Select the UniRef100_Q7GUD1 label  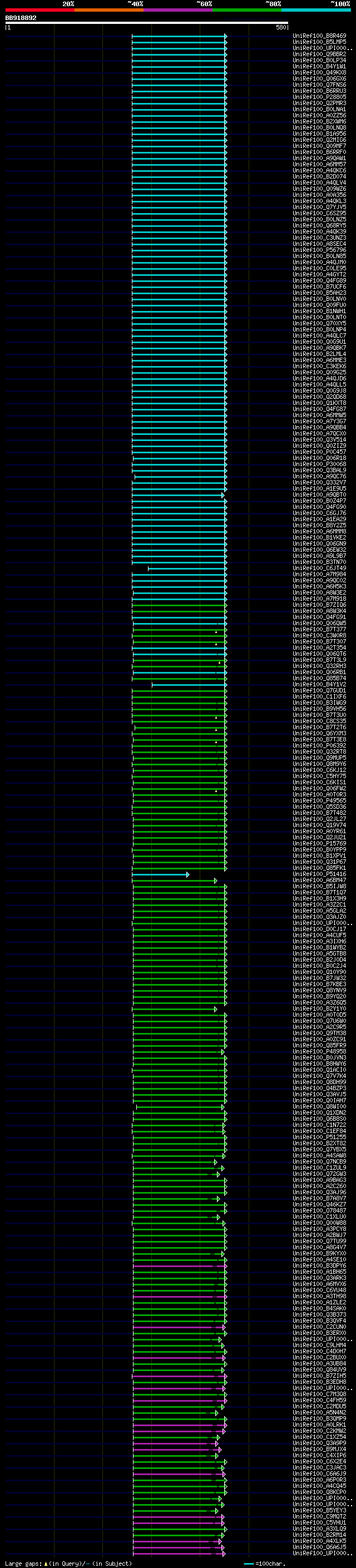coord(319,690)
